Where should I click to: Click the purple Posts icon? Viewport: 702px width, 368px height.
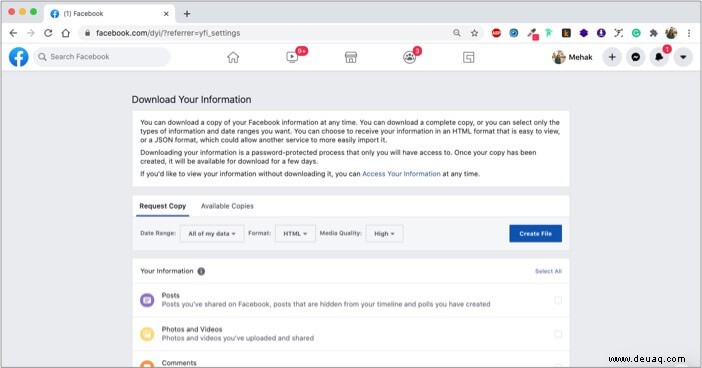tap(147, 300)
